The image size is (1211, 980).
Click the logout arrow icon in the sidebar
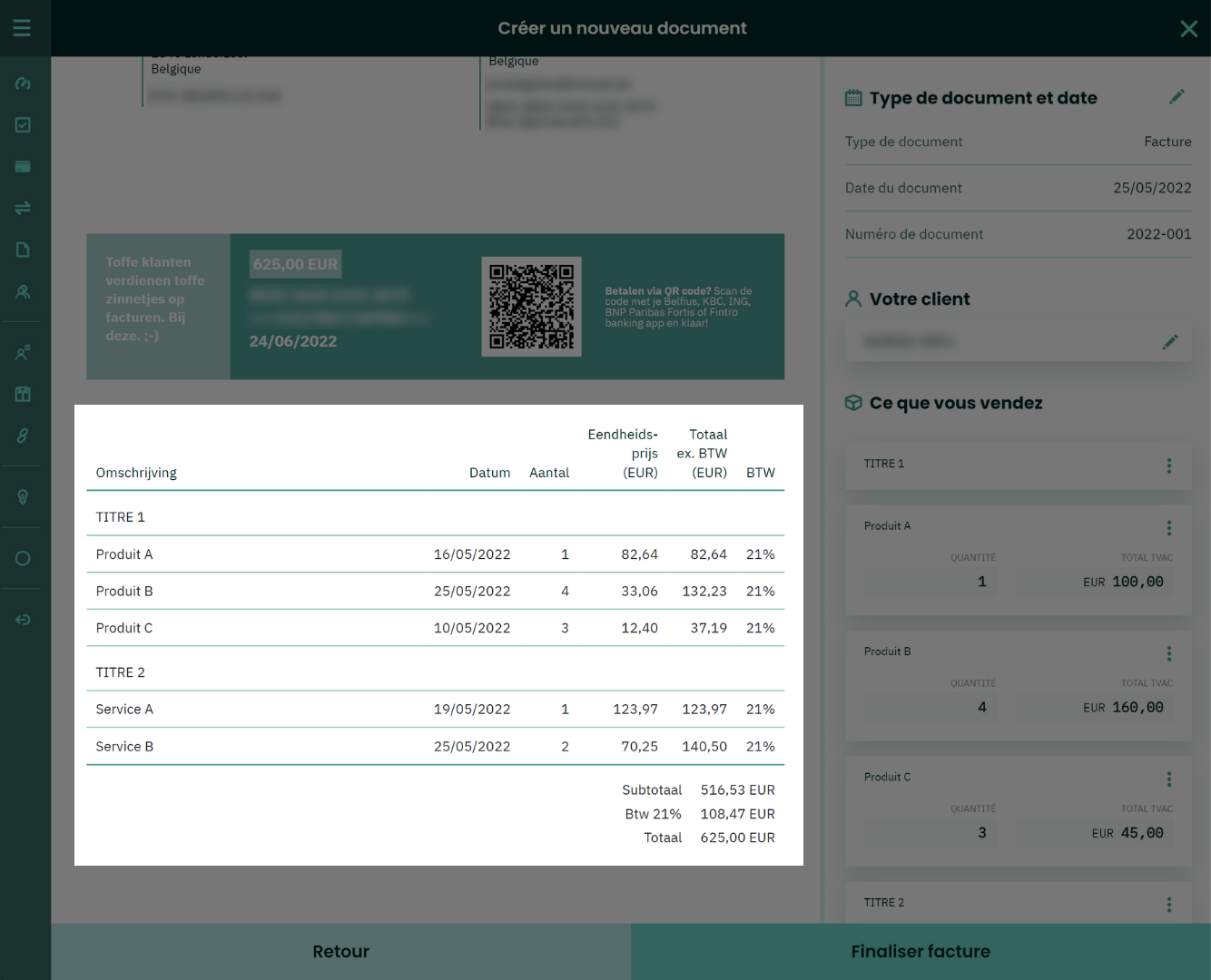click(x=23, y=620)
